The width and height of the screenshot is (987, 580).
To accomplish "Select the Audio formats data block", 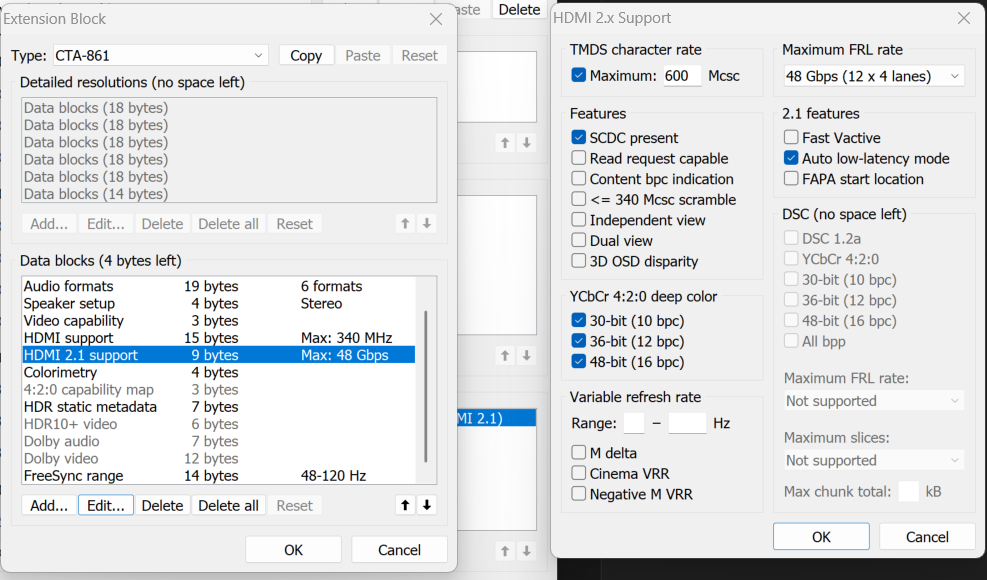I will (68, 286).
